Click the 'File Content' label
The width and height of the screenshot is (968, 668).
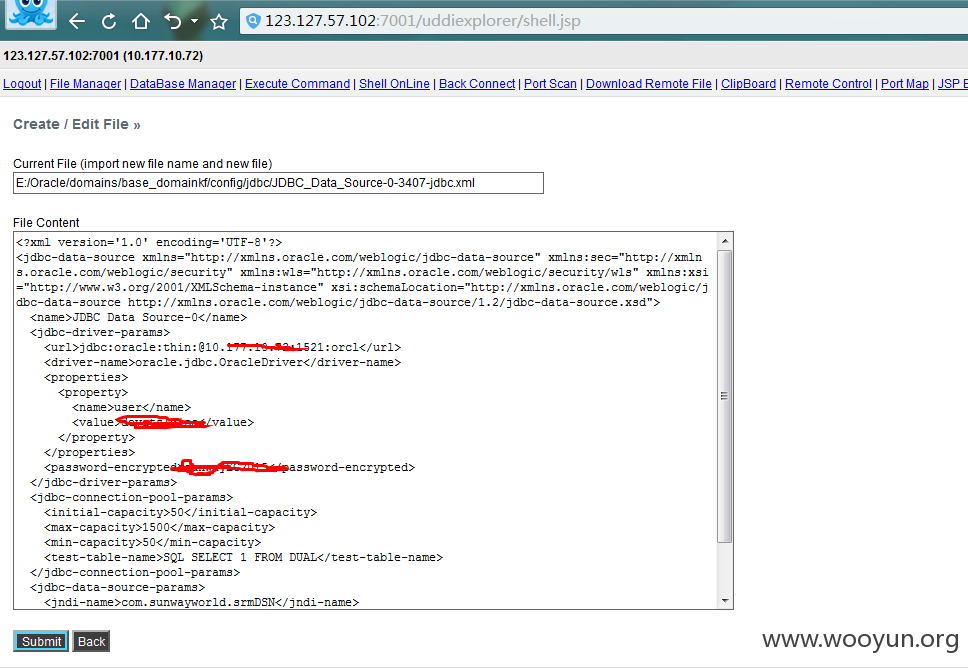click(x=46, y=223)
